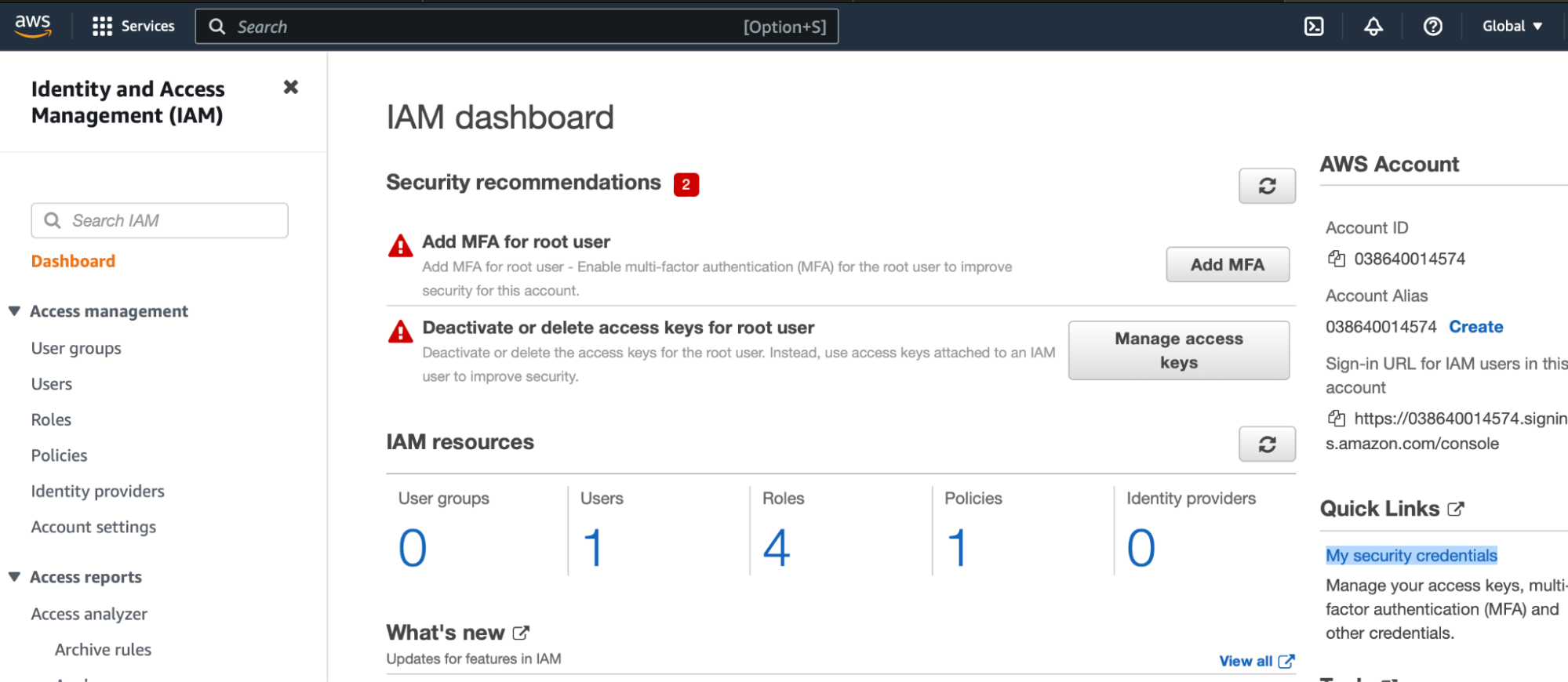Image resolution: width=1568 pixels, height=682 pixels.
Task: Go to Dashboard in sidebar
Action: coord(73,261)
